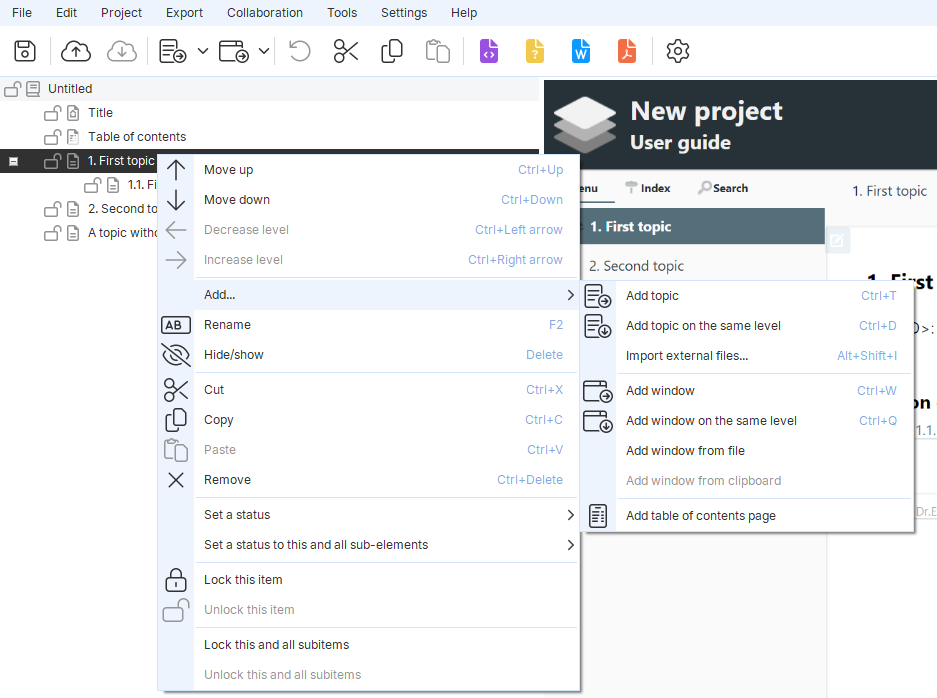Toggle the lock icon beside 2. Second topic

click(x=53, y=209)
